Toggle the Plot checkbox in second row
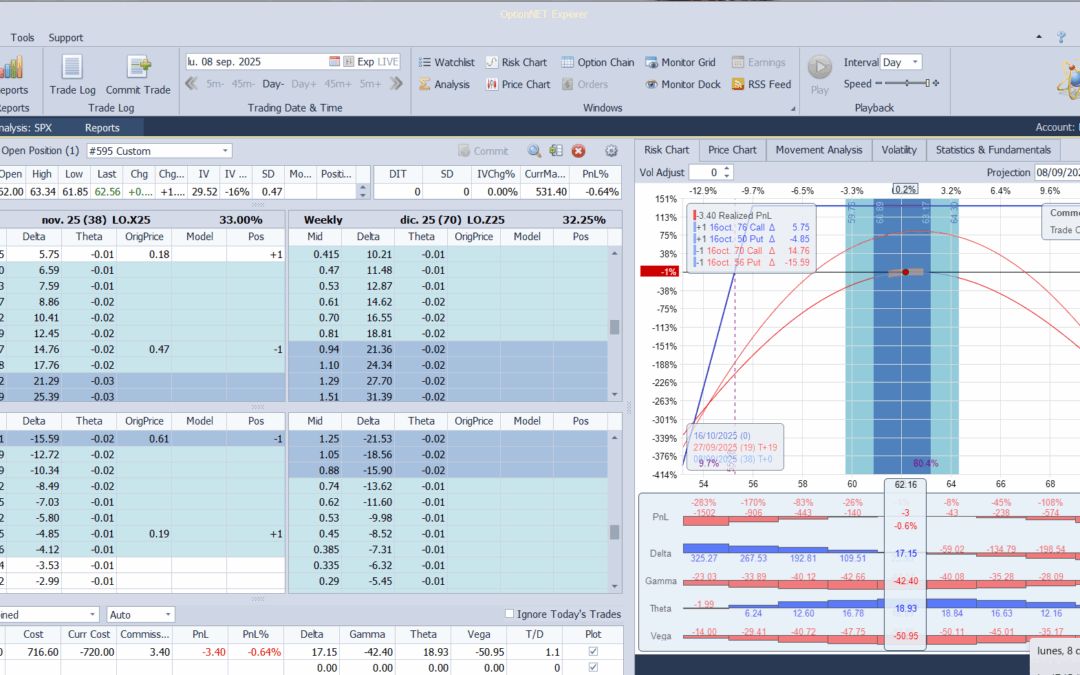 (595, 667)
